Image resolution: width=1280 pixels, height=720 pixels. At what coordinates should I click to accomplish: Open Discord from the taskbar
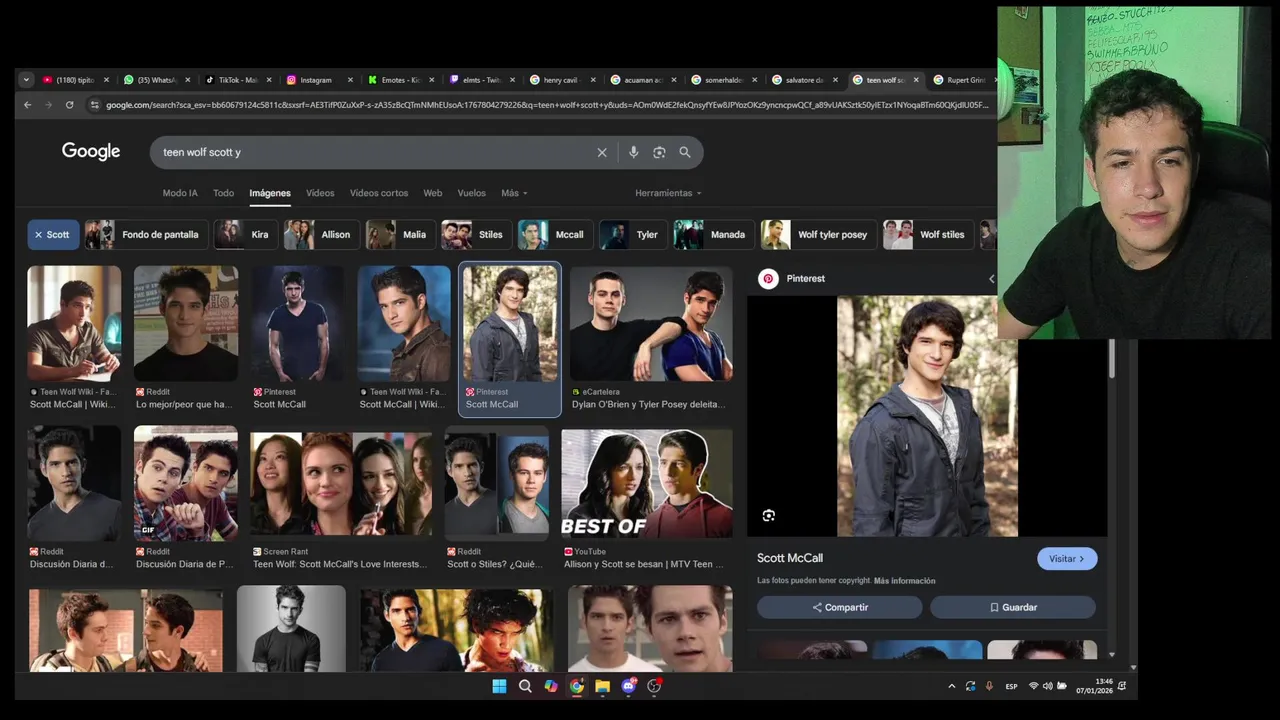628,686
